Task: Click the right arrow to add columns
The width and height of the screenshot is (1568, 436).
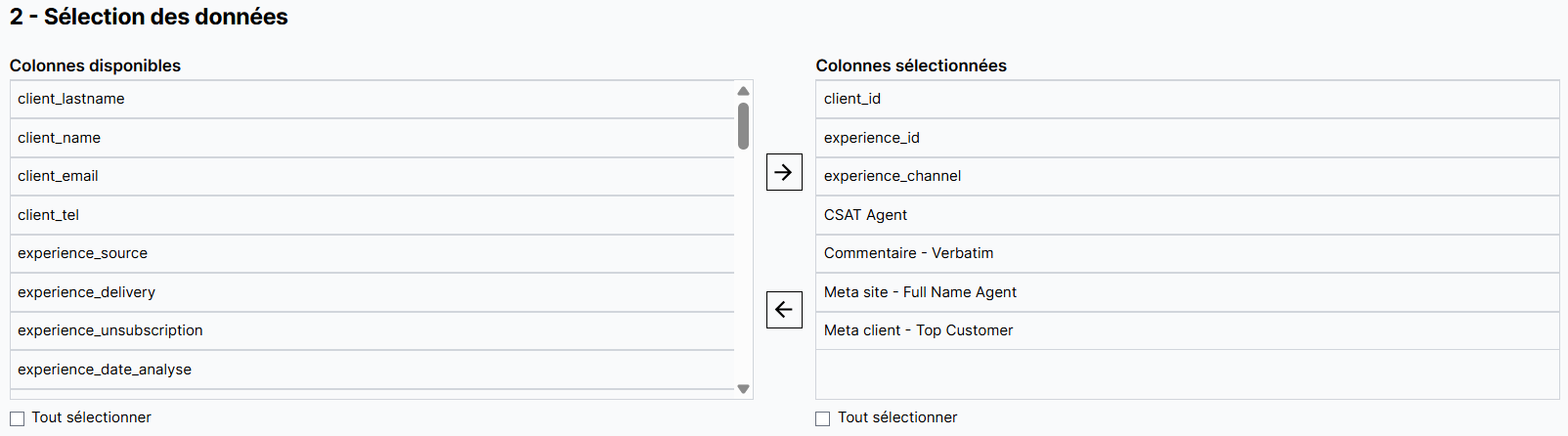Action: [x=784, y=172]
